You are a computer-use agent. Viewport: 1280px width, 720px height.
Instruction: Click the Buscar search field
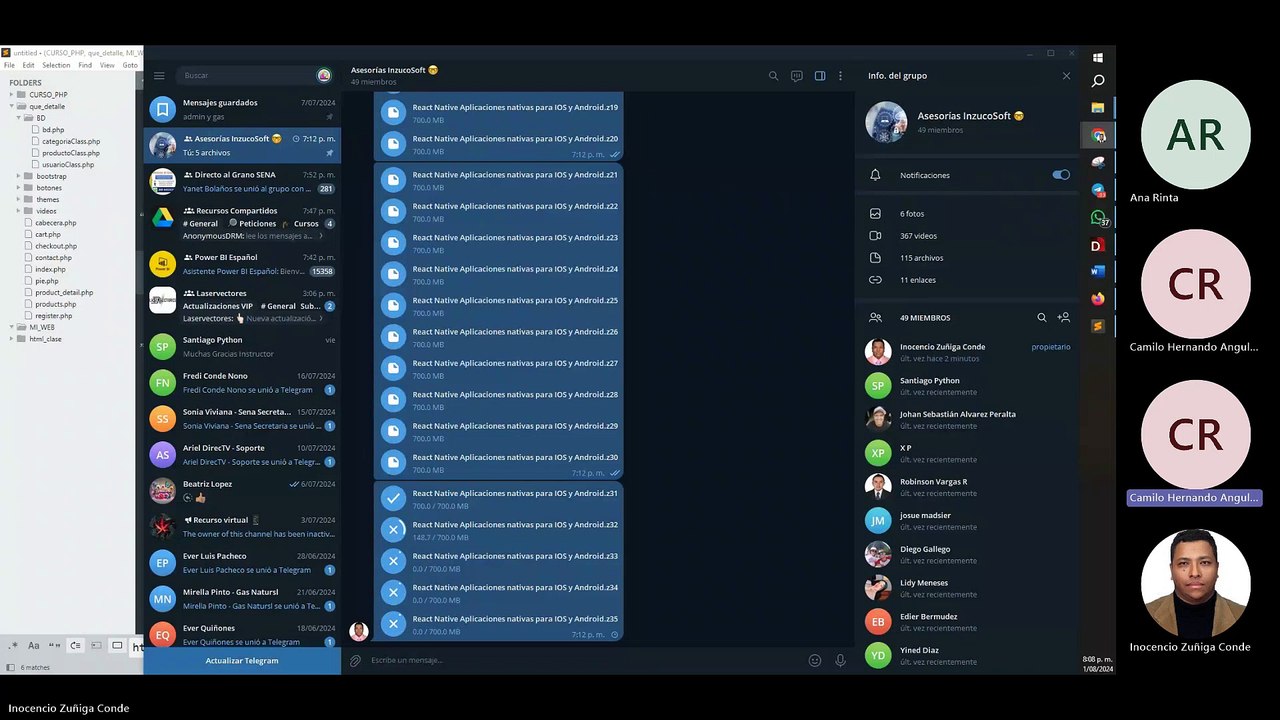[x=245, y=75]
